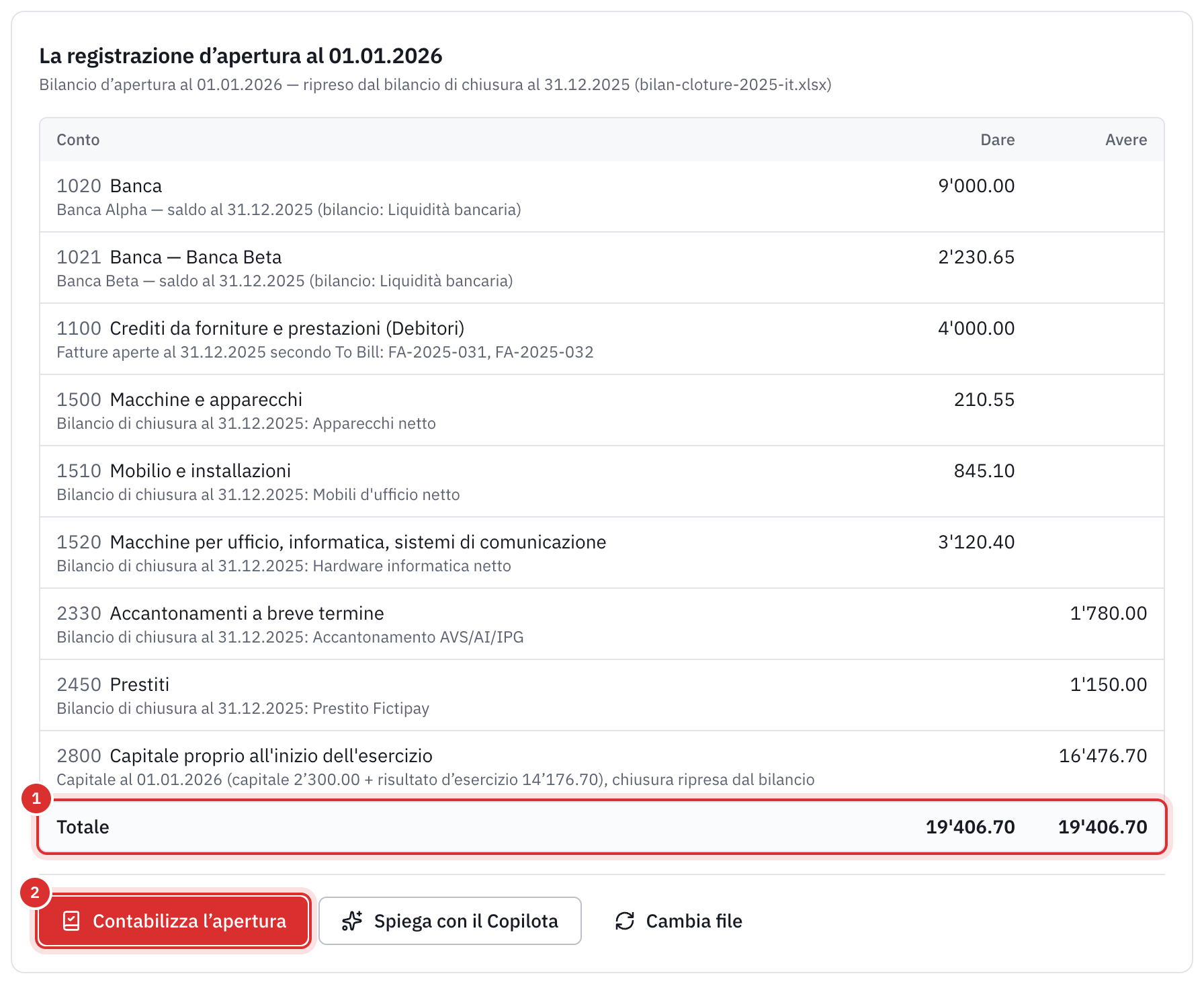Click the Banca Alpha saldo description
This screenshot has width=1204, height=984.
coord(289,210)
